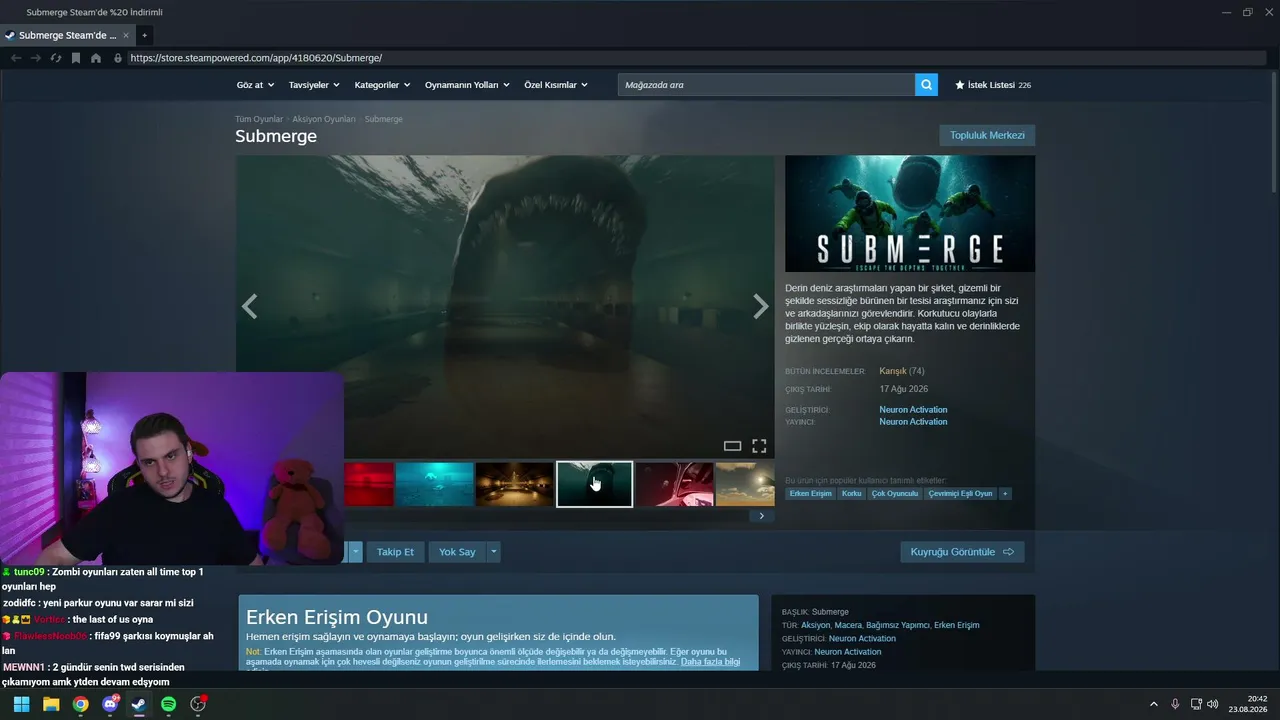This screenshot has width=1280, height=720.
Task: Select the cyan underwater screenshot thumbnail
Action: [x=434, y=484]
